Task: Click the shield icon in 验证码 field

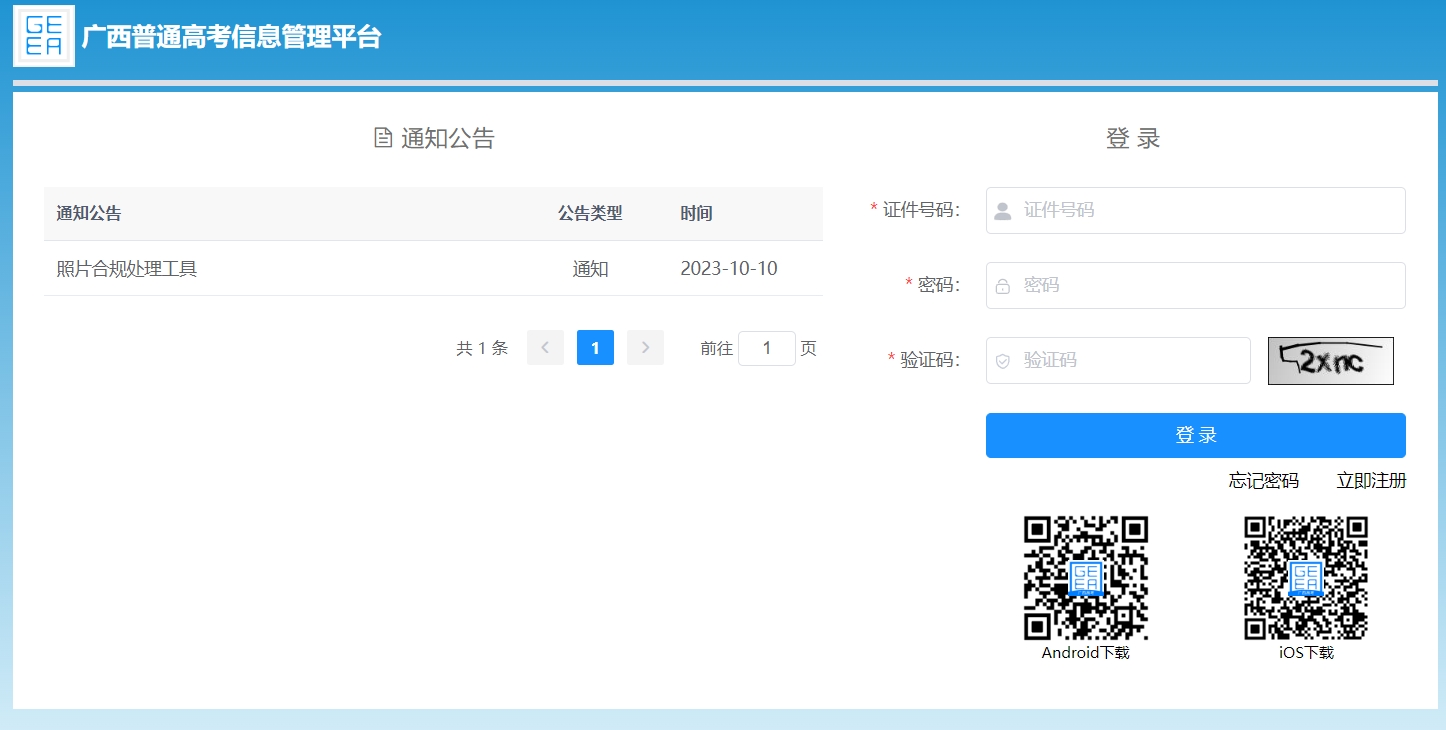Action: tap(1002, 360)
